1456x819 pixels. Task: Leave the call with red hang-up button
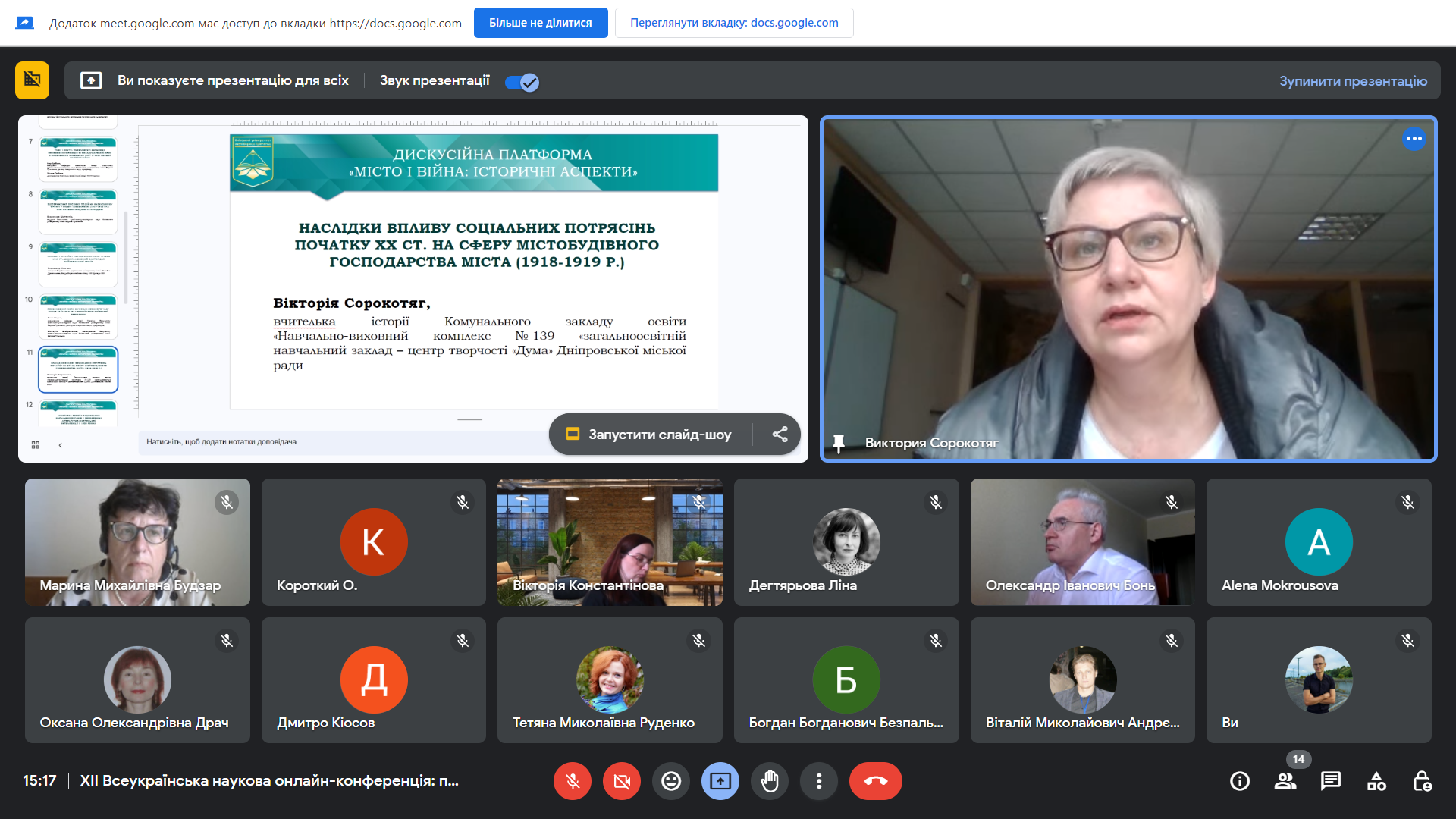[x=875, y=781]
